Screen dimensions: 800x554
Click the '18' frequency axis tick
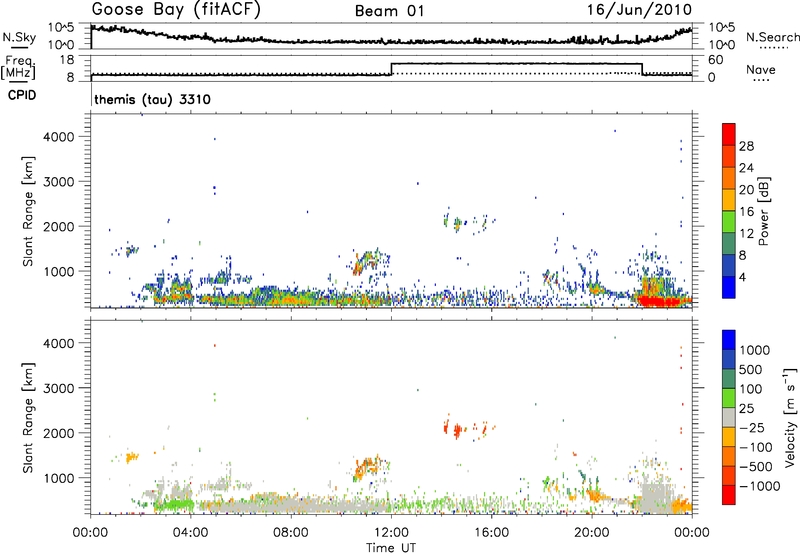tap(67, 60)
